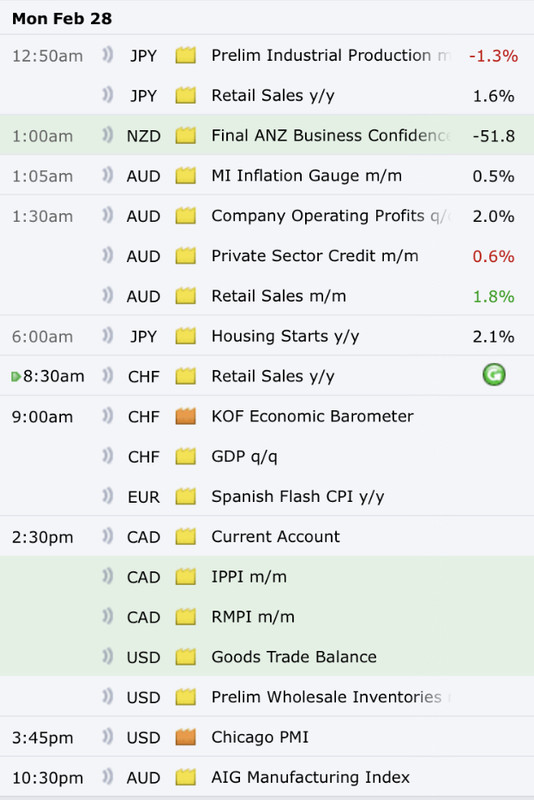
Task: Click the yellow impact icon for Goods Trade Balance
Action: click(x=186, y=657)
